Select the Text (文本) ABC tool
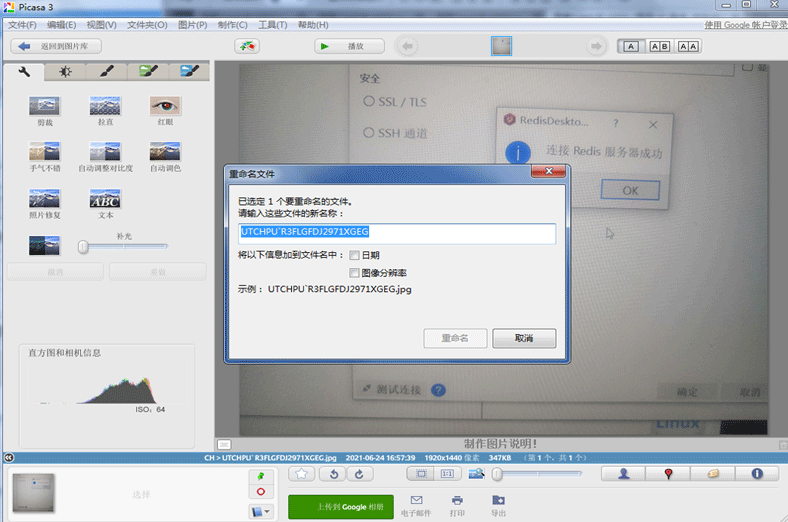Image resolution: width=788 pixels, height=522 pixels. [105, 198]
